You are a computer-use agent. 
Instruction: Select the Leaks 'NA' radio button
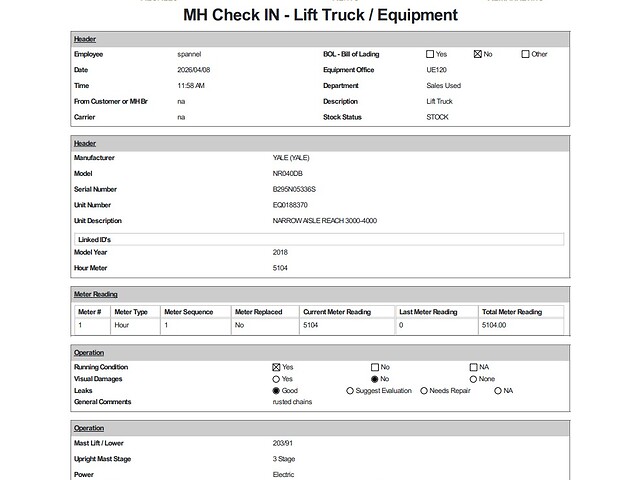tap(498, 391)
